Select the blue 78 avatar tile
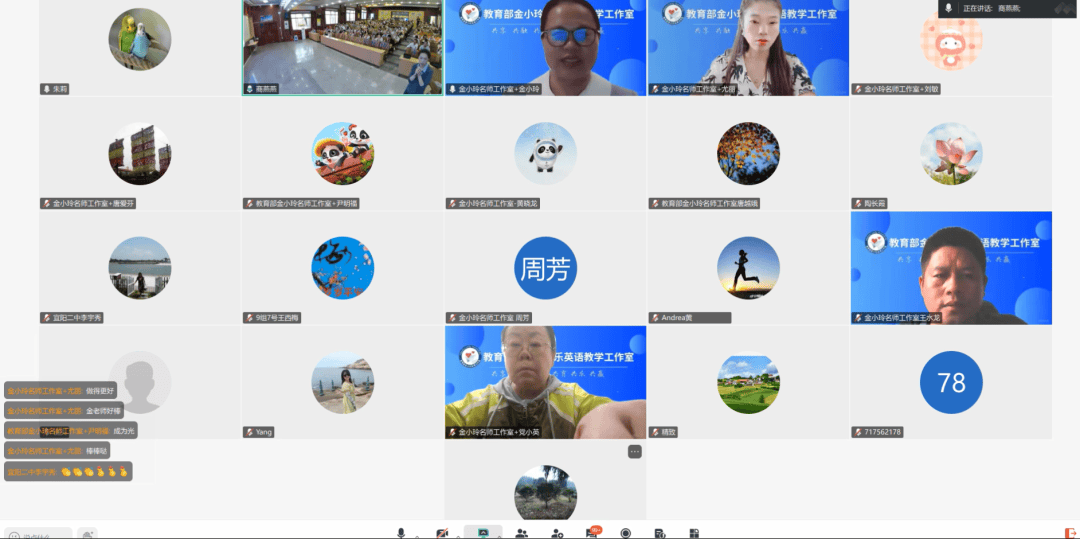 951,382
